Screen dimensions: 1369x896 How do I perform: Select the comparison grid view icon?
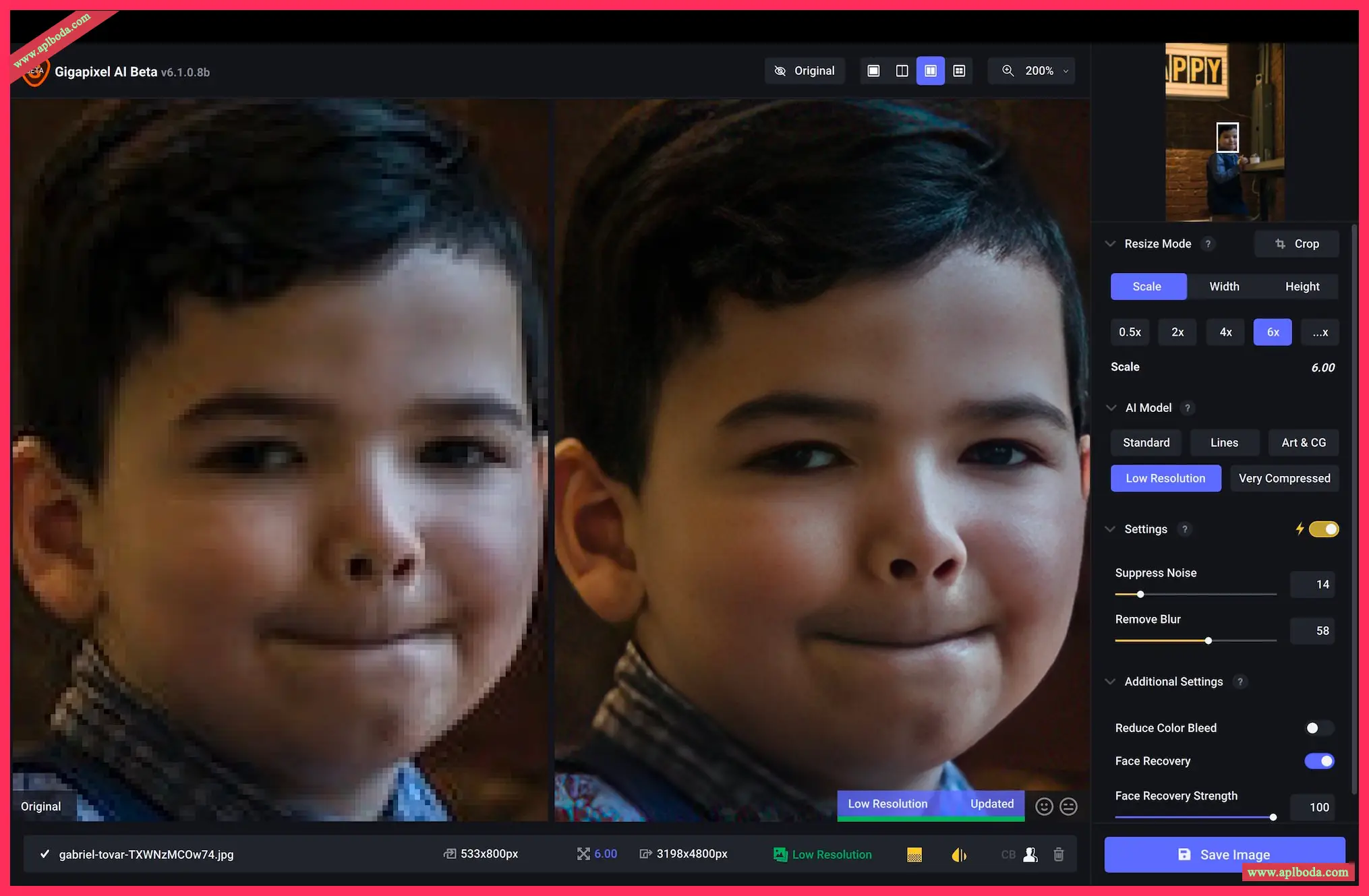click(959, 71)
